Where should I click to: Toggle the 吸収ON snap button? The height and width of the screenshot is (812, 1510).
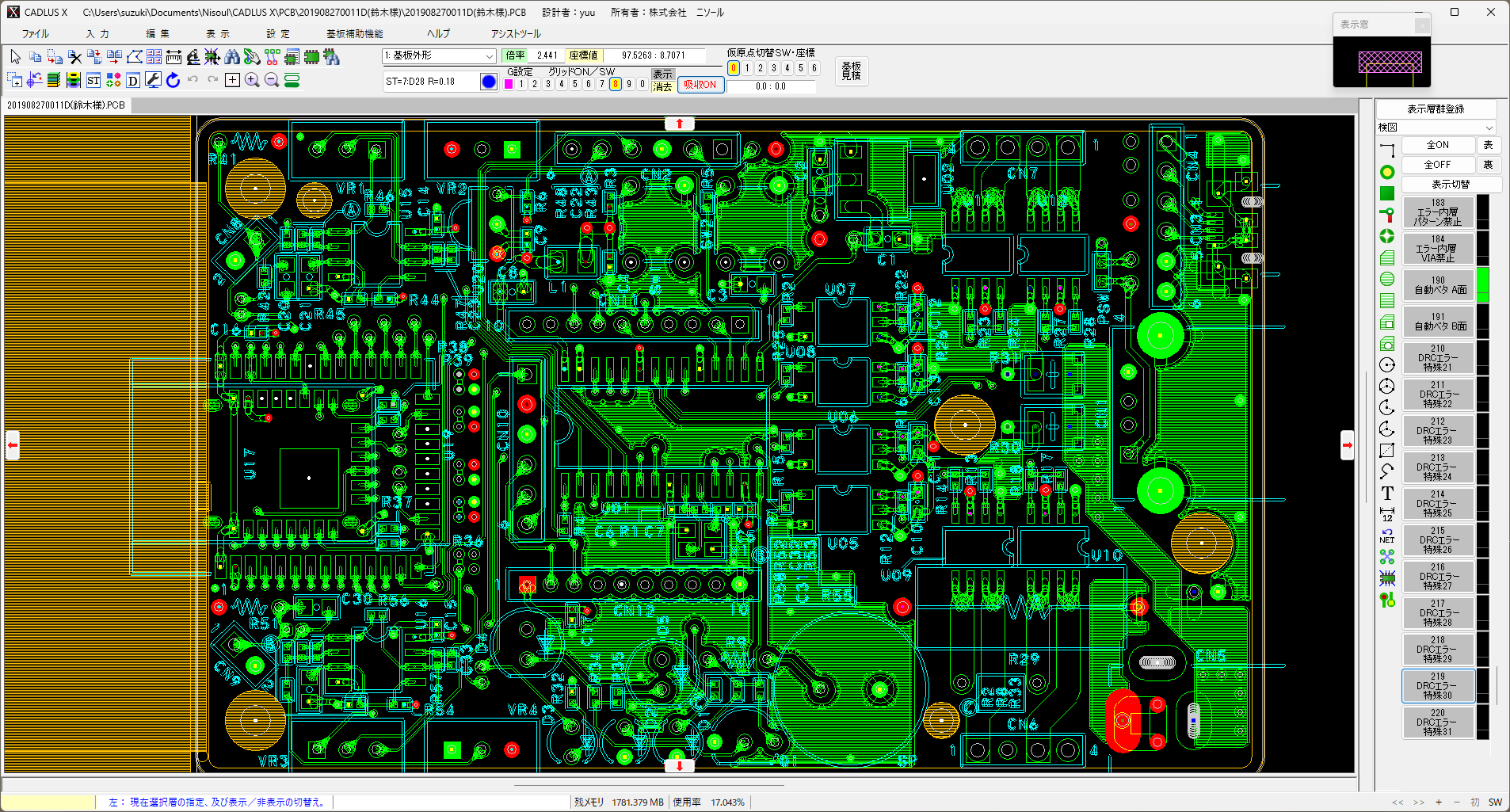[x=700, y=85]
